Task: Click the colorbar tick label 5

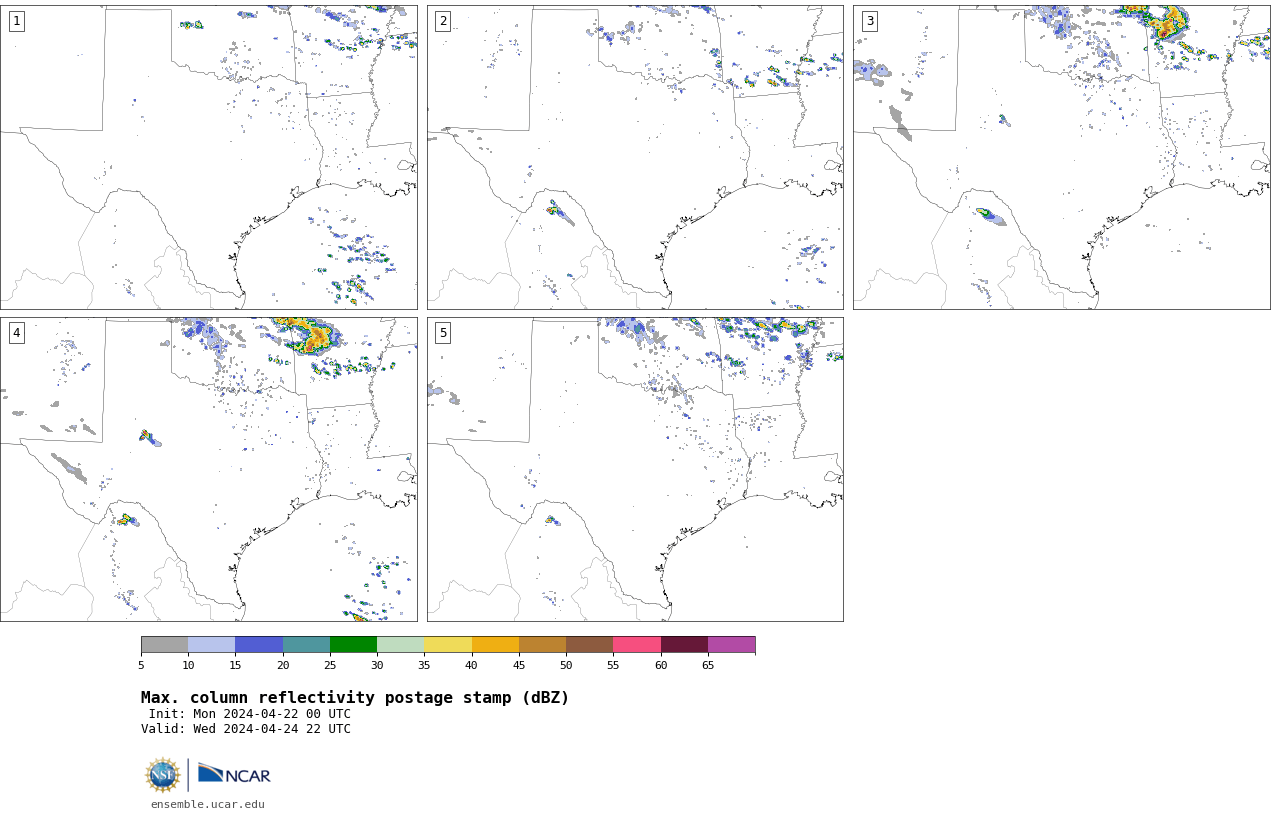Action: (x=141, y=665)
